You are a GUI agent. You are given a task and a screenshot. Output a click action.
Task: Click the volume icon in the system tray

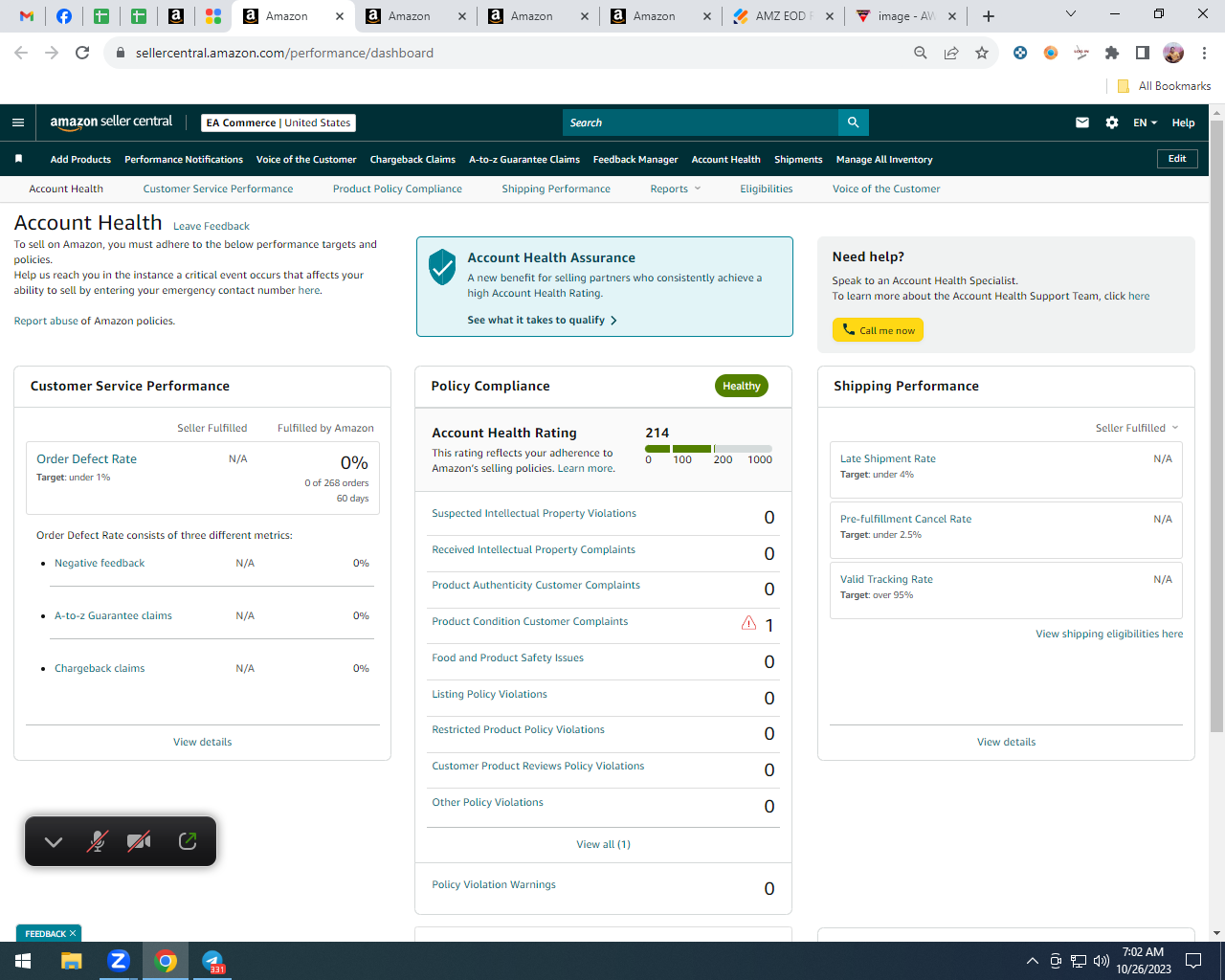tap(1102, 961)
